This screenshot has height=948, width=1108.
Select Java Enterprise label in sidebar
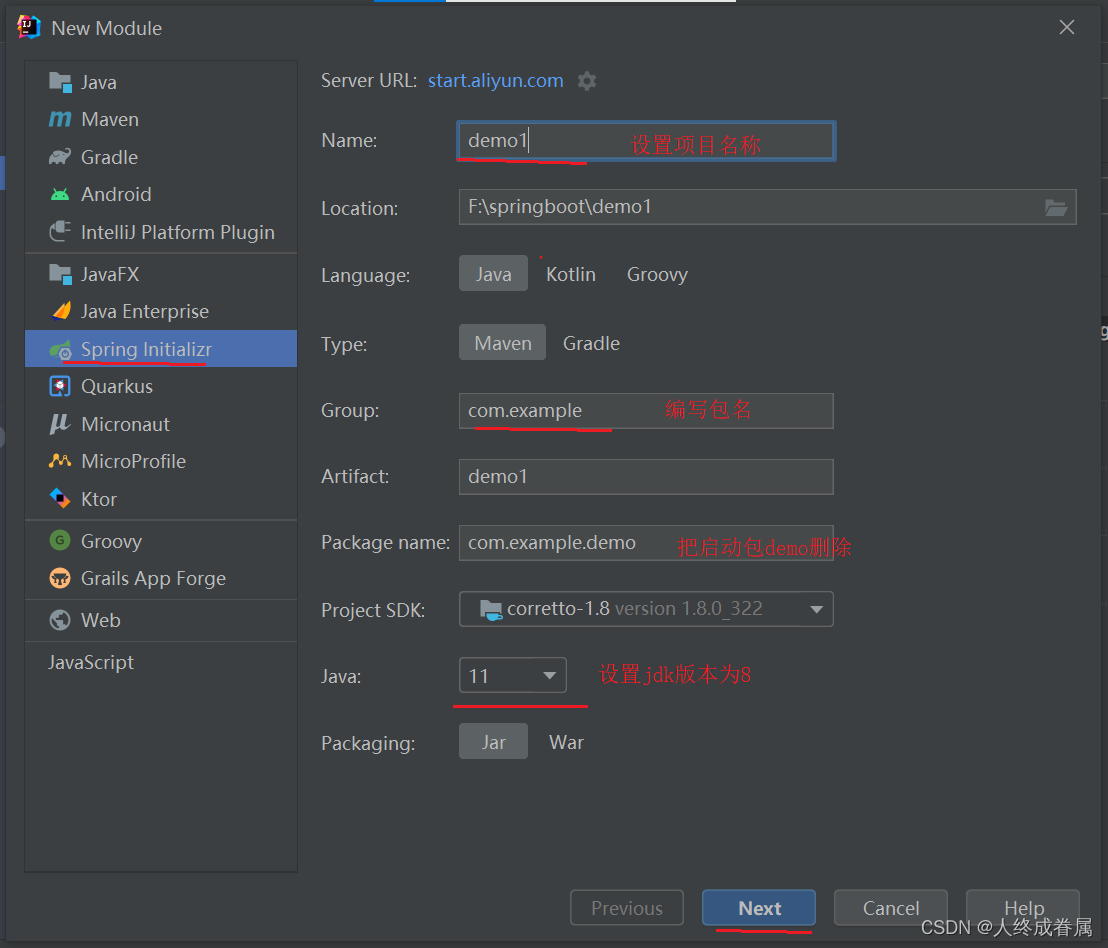[x=145, y=312]
